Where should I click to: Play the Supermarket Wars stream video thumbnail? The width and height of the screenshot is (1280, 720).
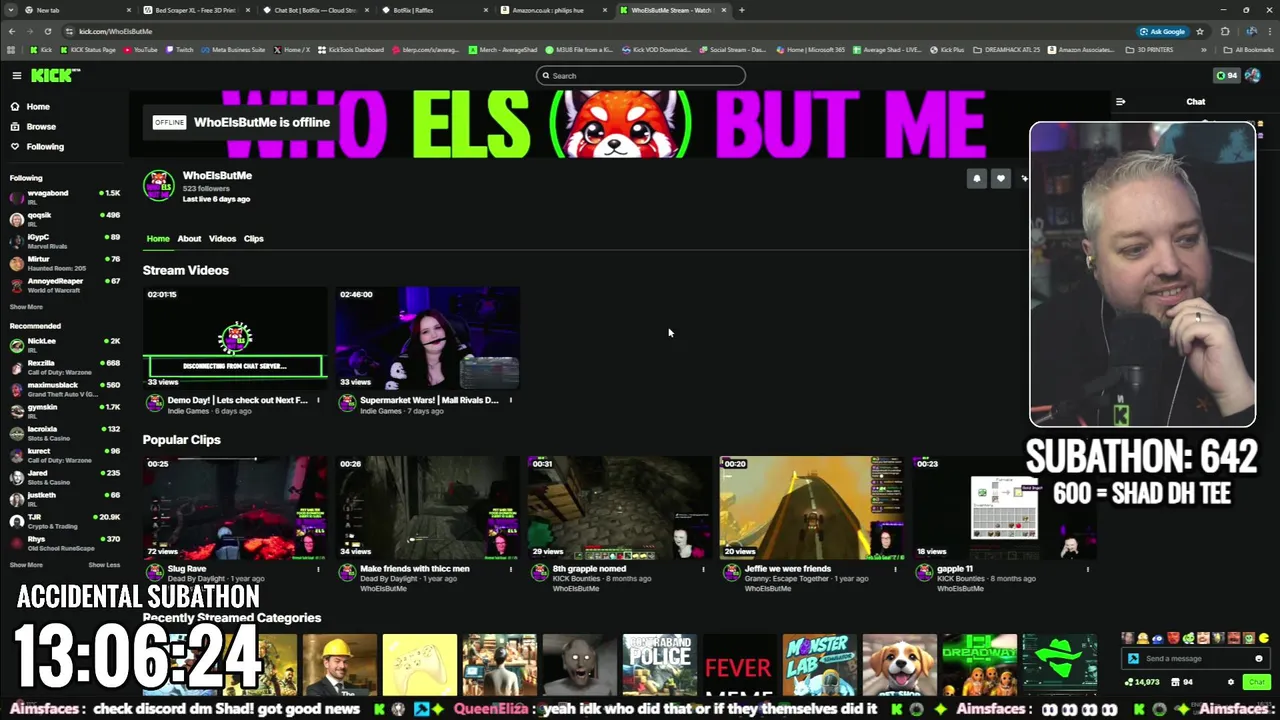427,338
